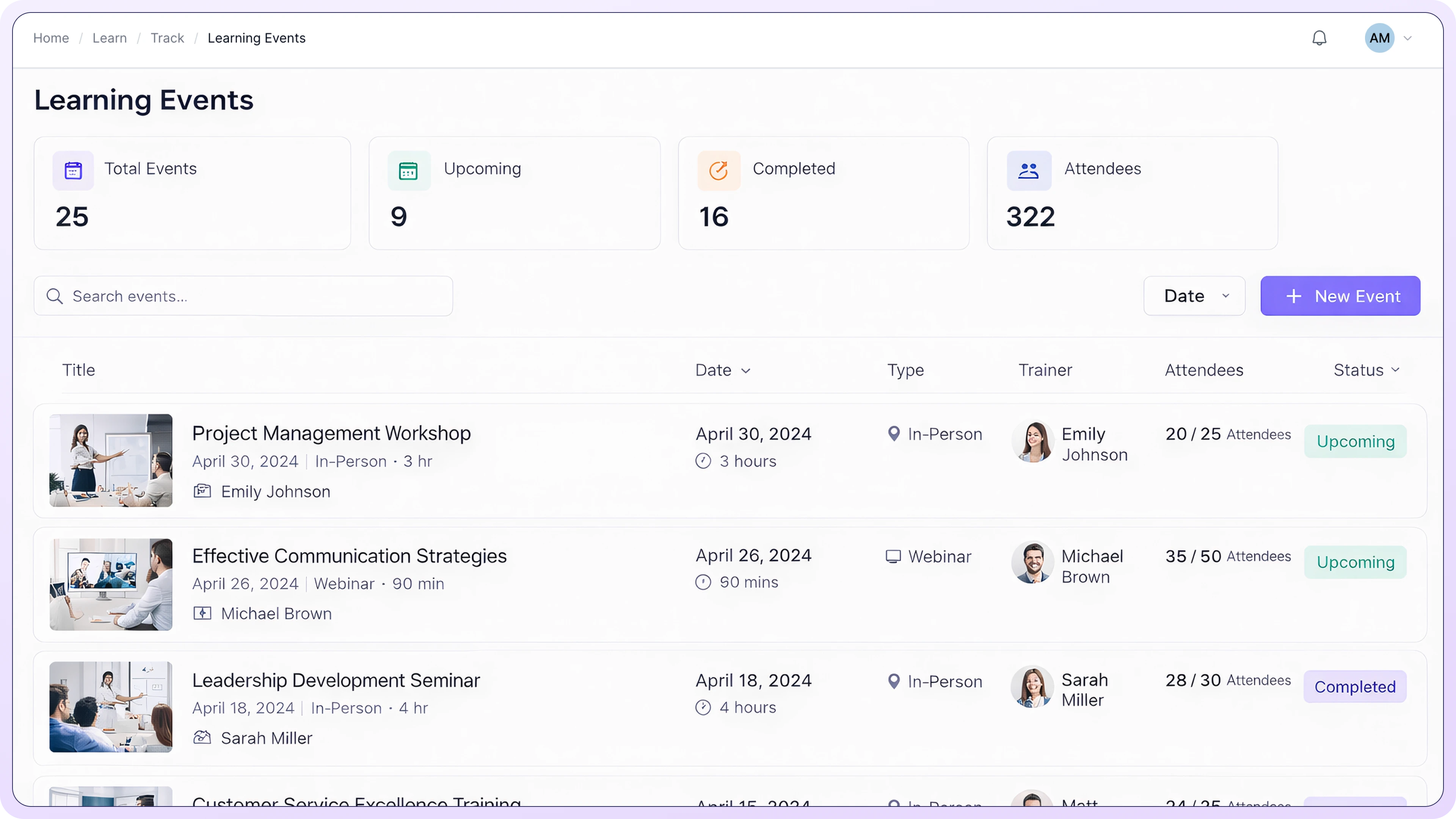The width and height of the screenshot is (1456, 819).
Task: Click the magnifier icon in search box
Action: (x=54, y=296)
